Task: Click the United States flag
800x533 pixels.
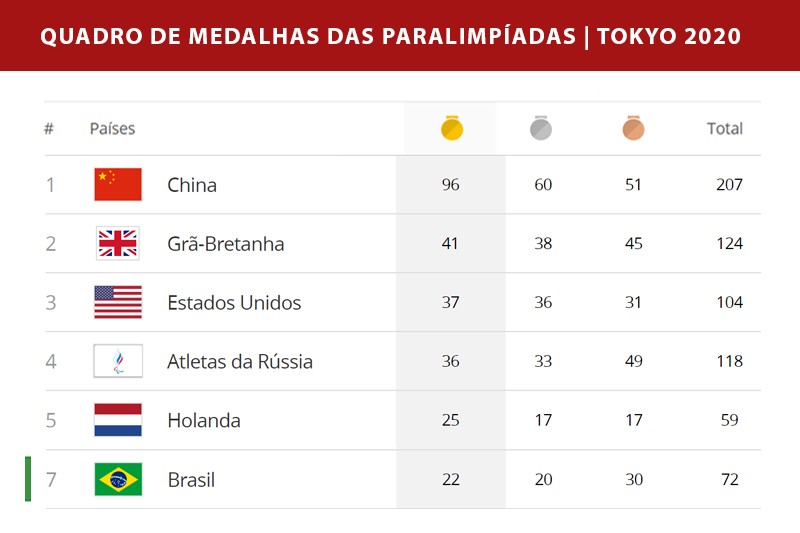Action: click(118, 302)
